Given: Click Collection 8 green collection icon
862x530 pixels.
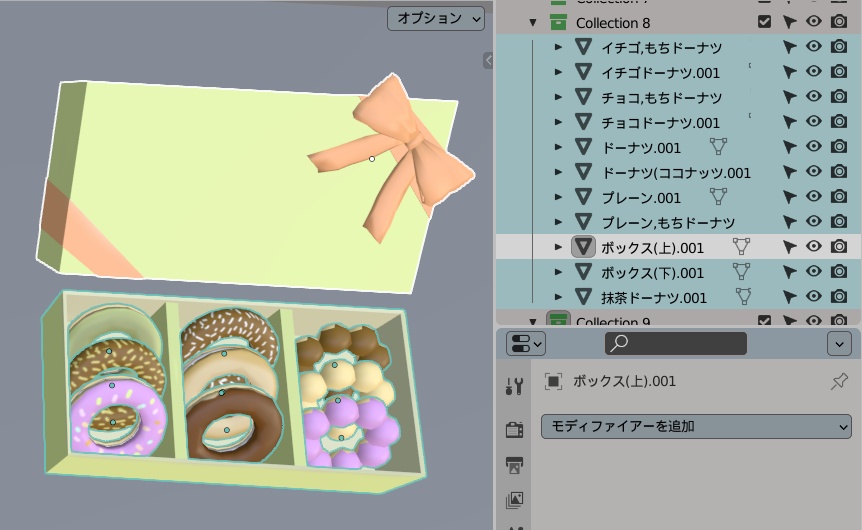Looking at the screenshot, I should pyautogui.click(x=558, y=23).
